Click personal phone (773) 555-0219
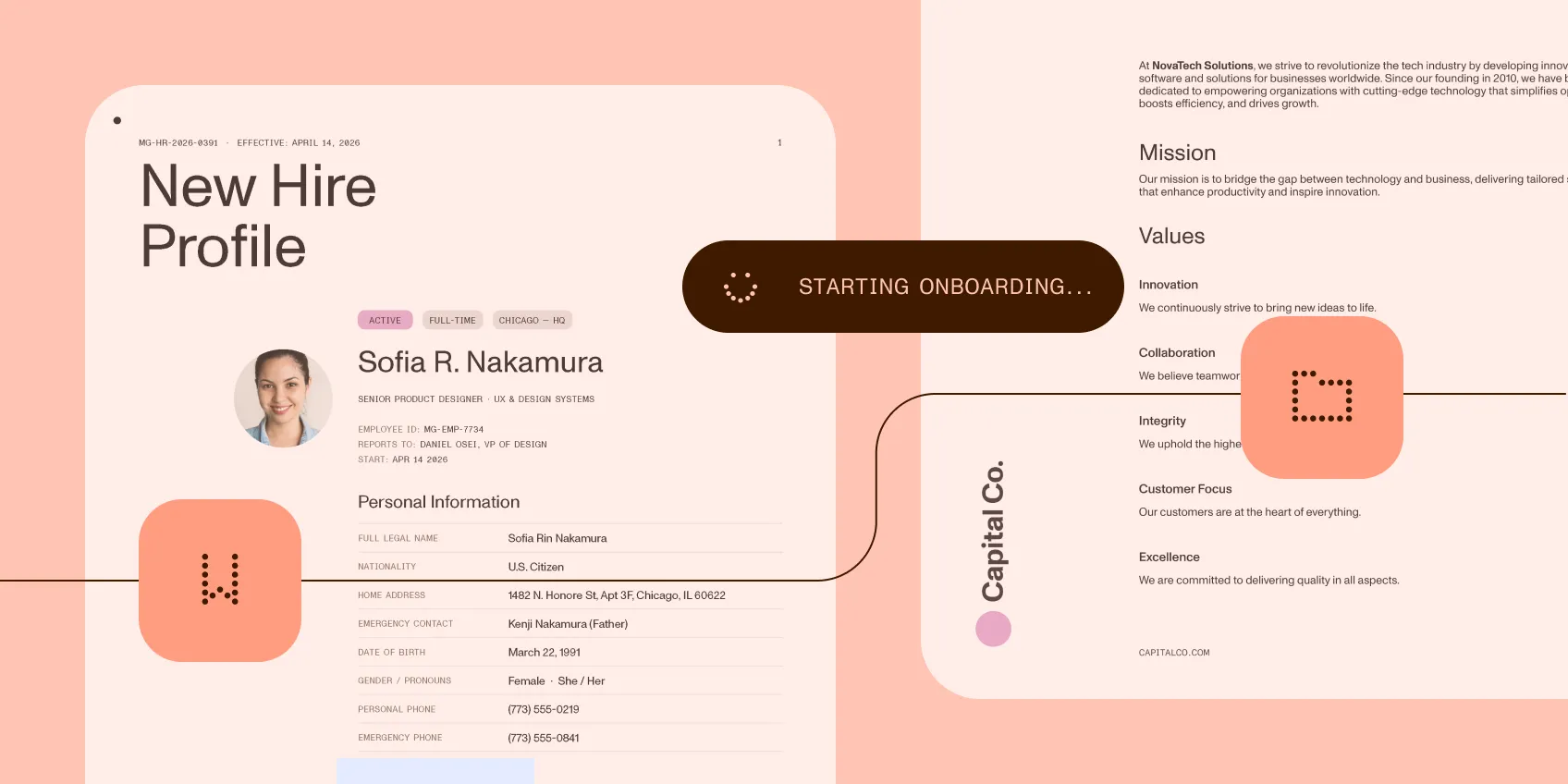The image size is (1568, 784). click(x=544, y=710)
